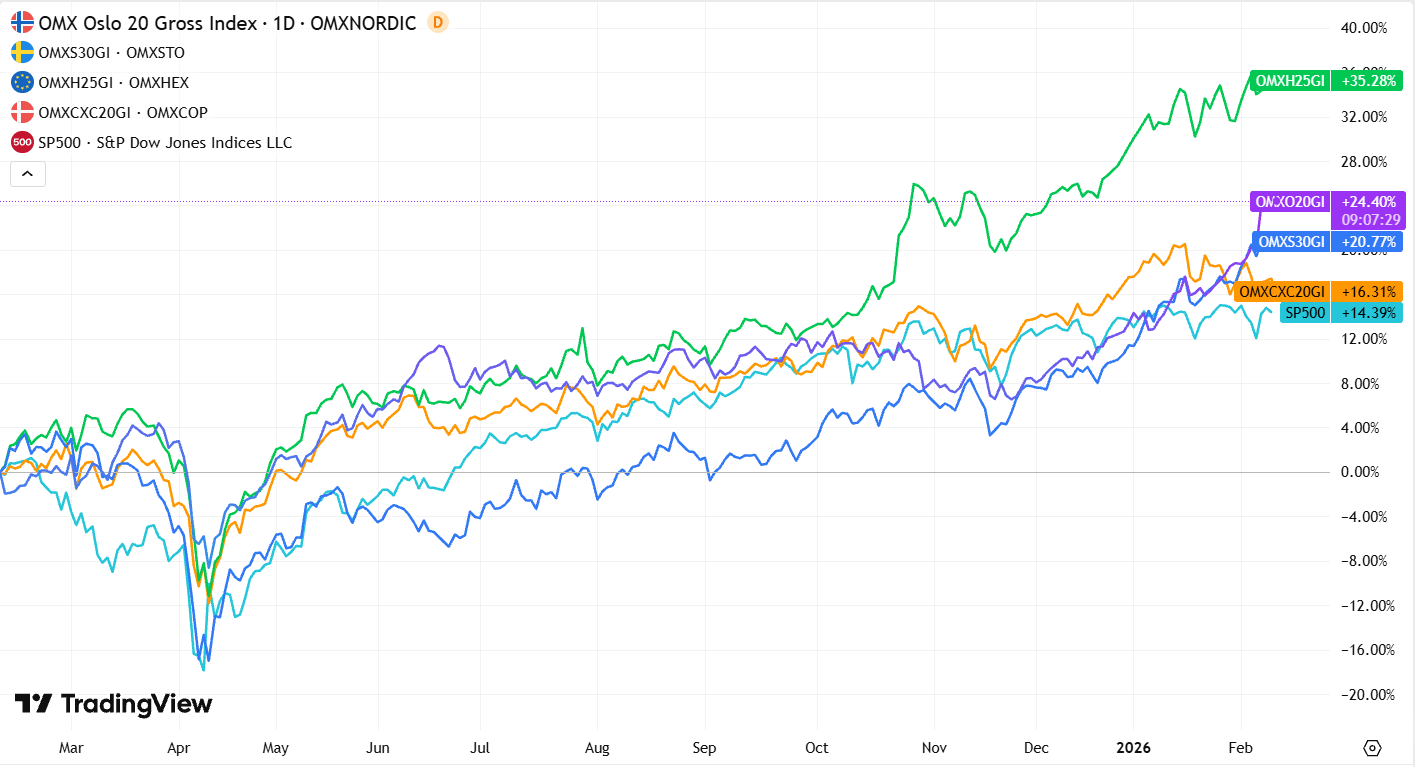
Task: Click the TradingView logo
Action: click(113, 704)
